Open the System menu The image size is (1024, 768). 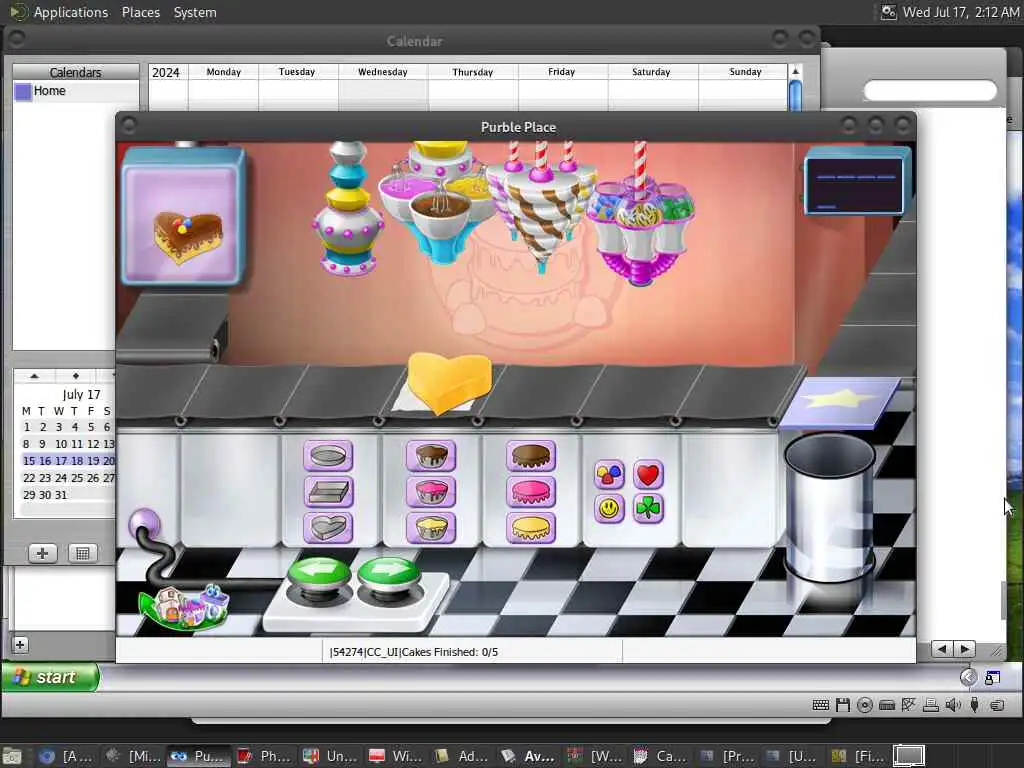click(x=195, y=12)
